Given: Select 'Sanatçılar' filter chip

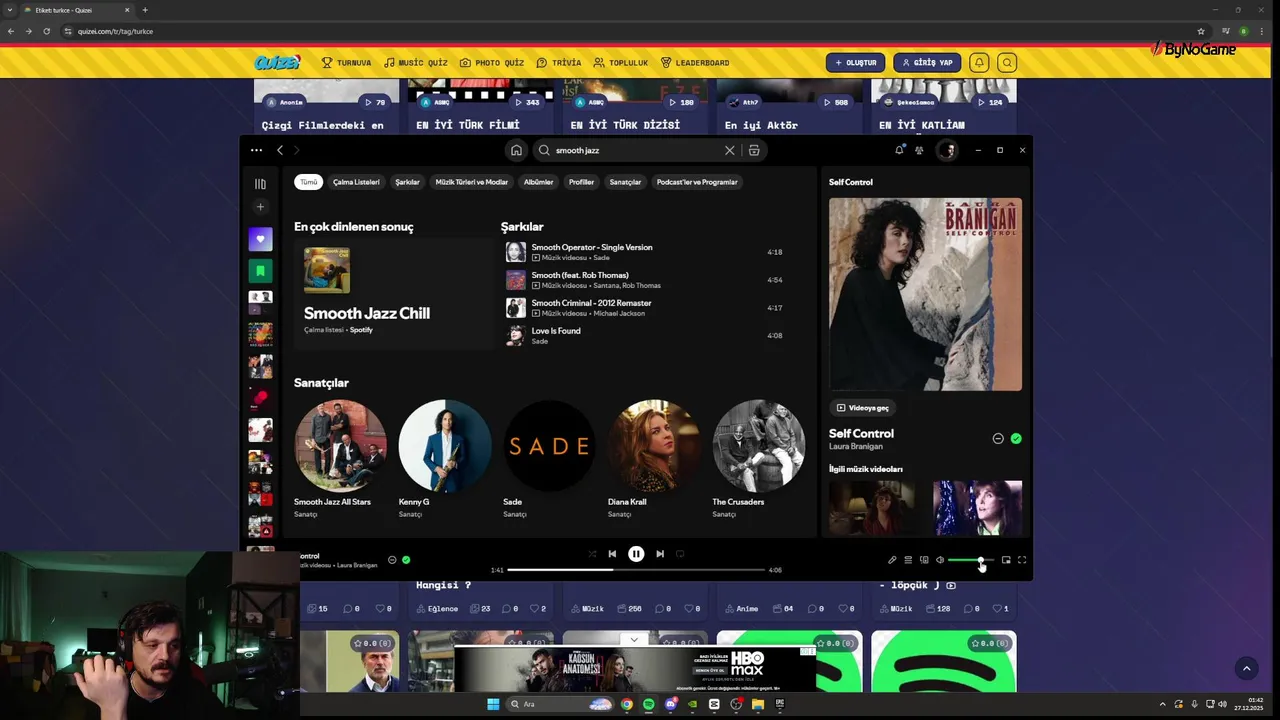Looking at the screenshot, I should (x=625, y=182).
